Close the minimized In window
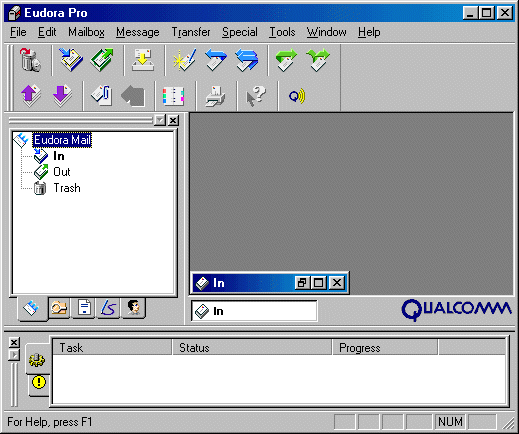Viewport: 519px width, 434px height. point(337,283)
